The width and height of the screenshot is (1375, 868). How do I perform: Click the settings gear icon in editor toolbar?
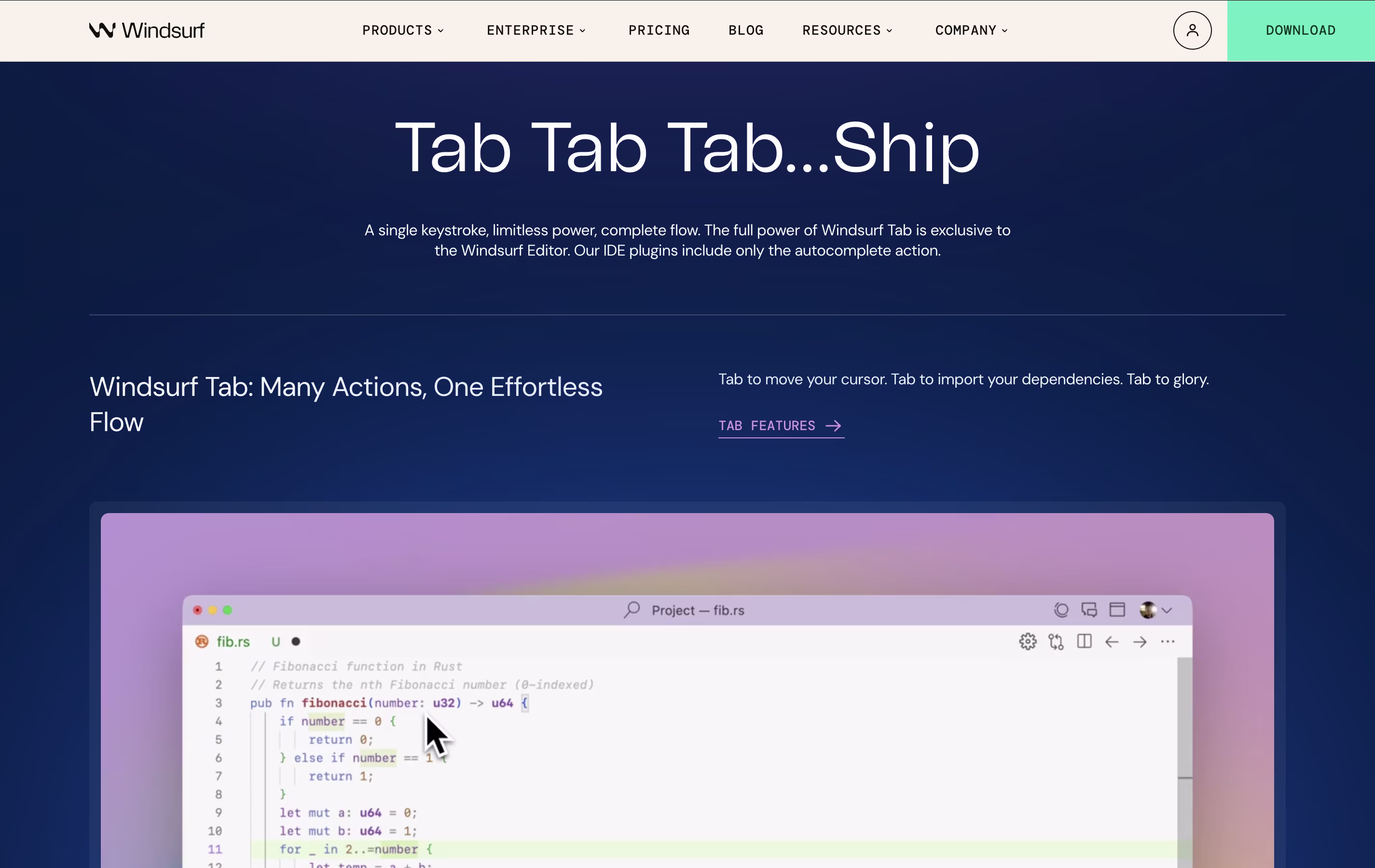(1027, 641)
